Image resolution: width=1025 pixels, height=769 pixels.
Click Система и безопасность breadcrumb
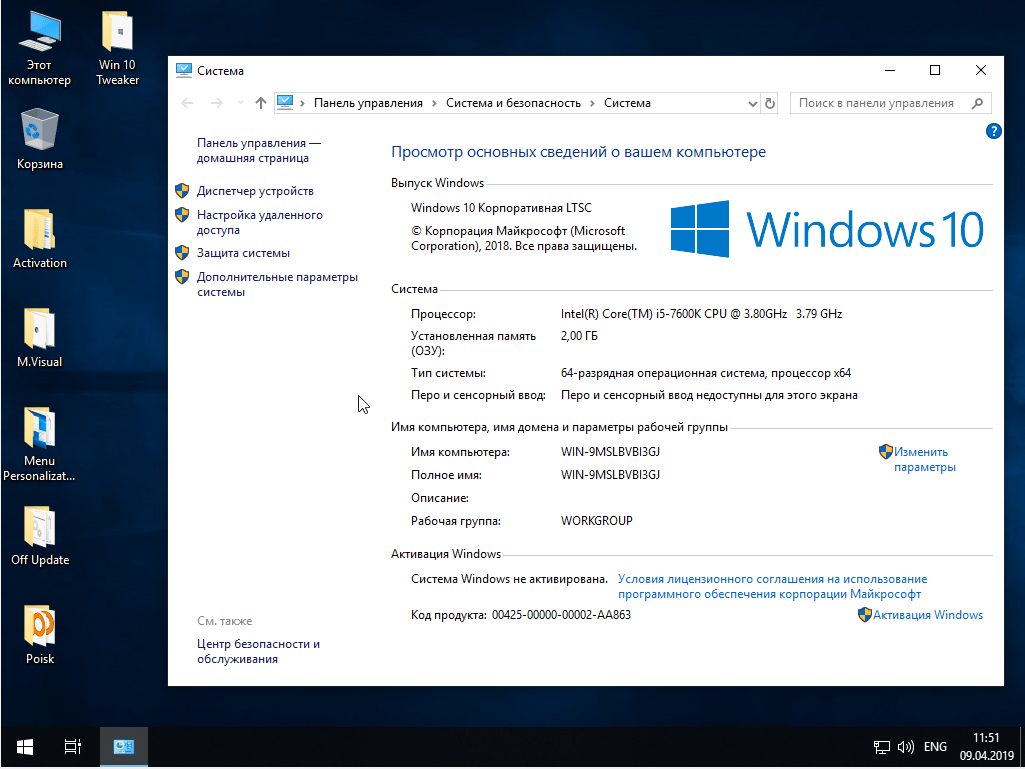tap(513, 103)
